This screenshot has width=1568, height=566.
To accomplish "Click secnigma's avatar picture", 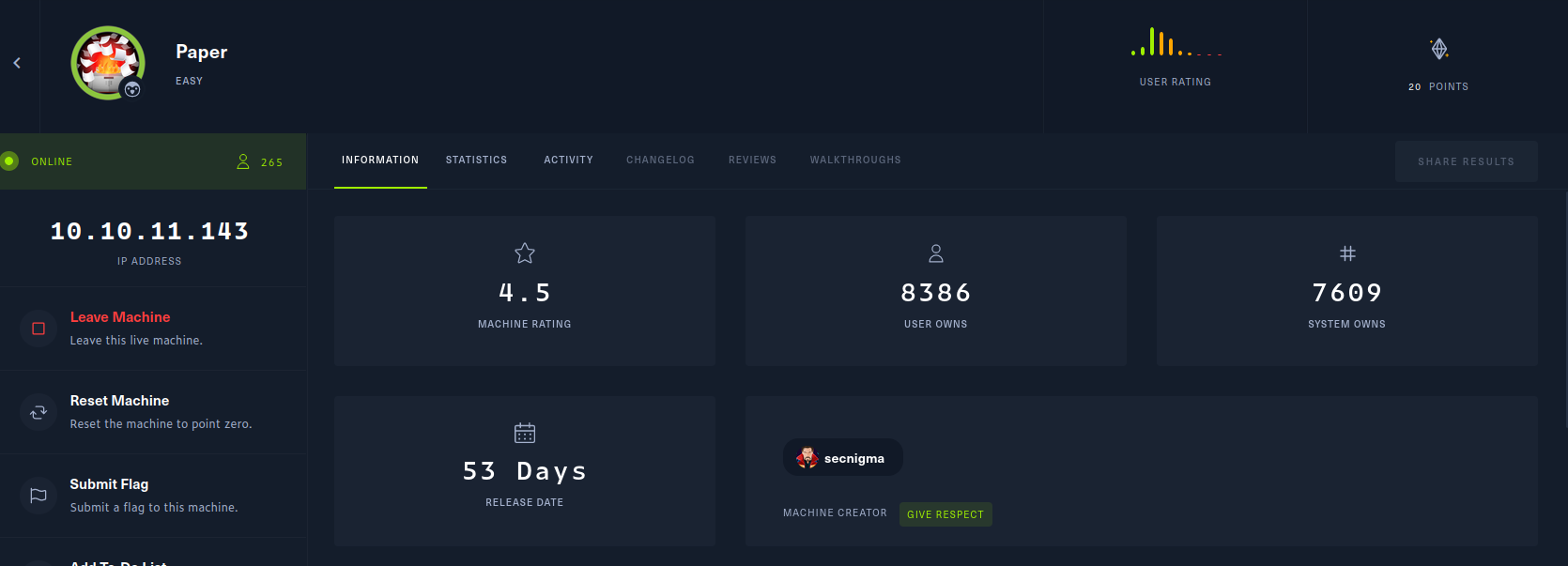I will click(807, 458).
